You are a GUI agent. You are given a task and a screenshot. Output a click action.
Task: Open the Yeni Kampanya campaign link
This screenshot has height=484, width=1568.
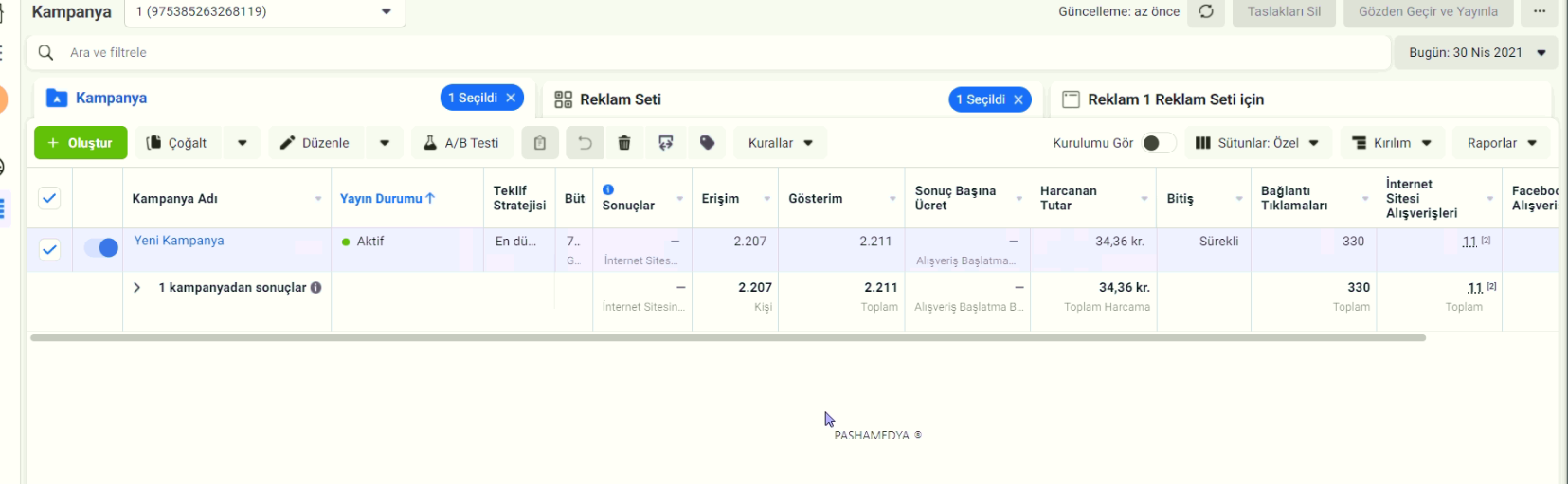pyautogui.click(x=179, y=241)
